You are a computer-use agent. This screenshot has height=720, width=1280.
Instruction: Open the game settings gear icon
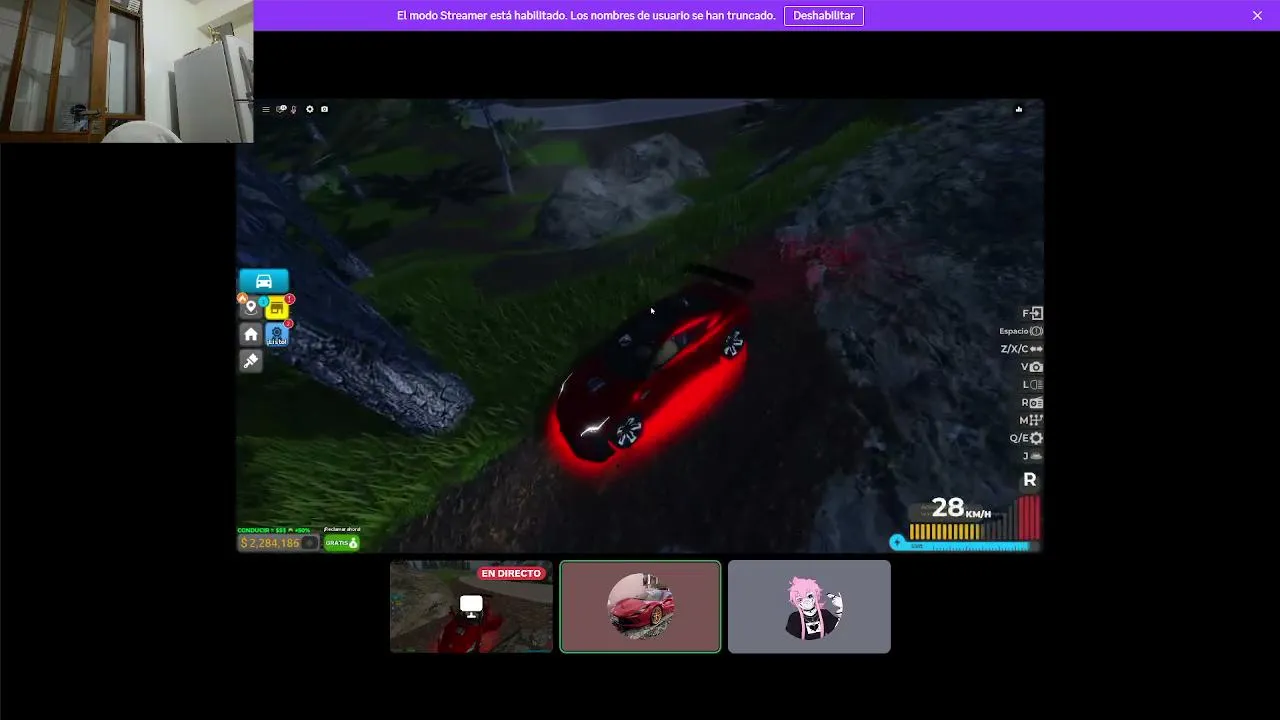coord(309,109)
